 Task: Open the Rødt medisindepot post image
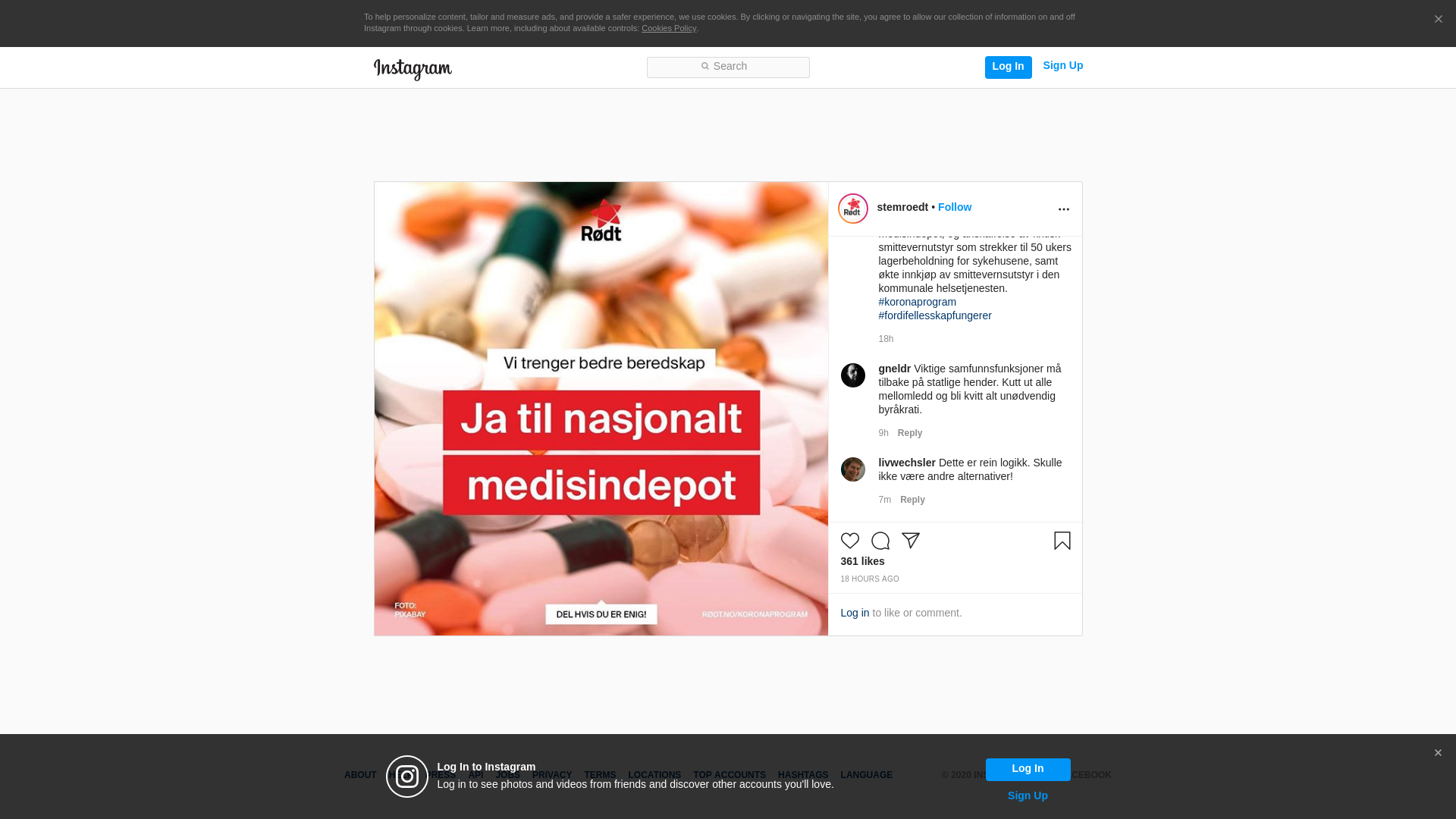601,409
